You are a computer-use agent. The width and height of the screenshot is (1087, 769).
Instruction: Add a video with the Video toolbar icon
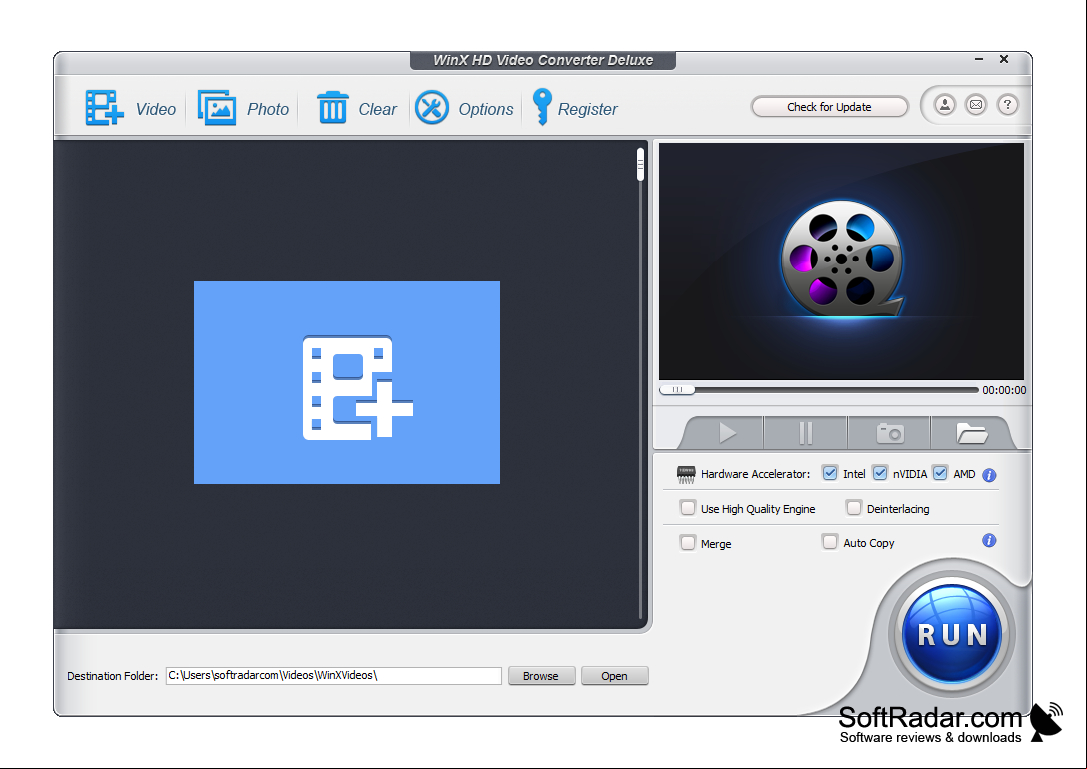[104, 108]
